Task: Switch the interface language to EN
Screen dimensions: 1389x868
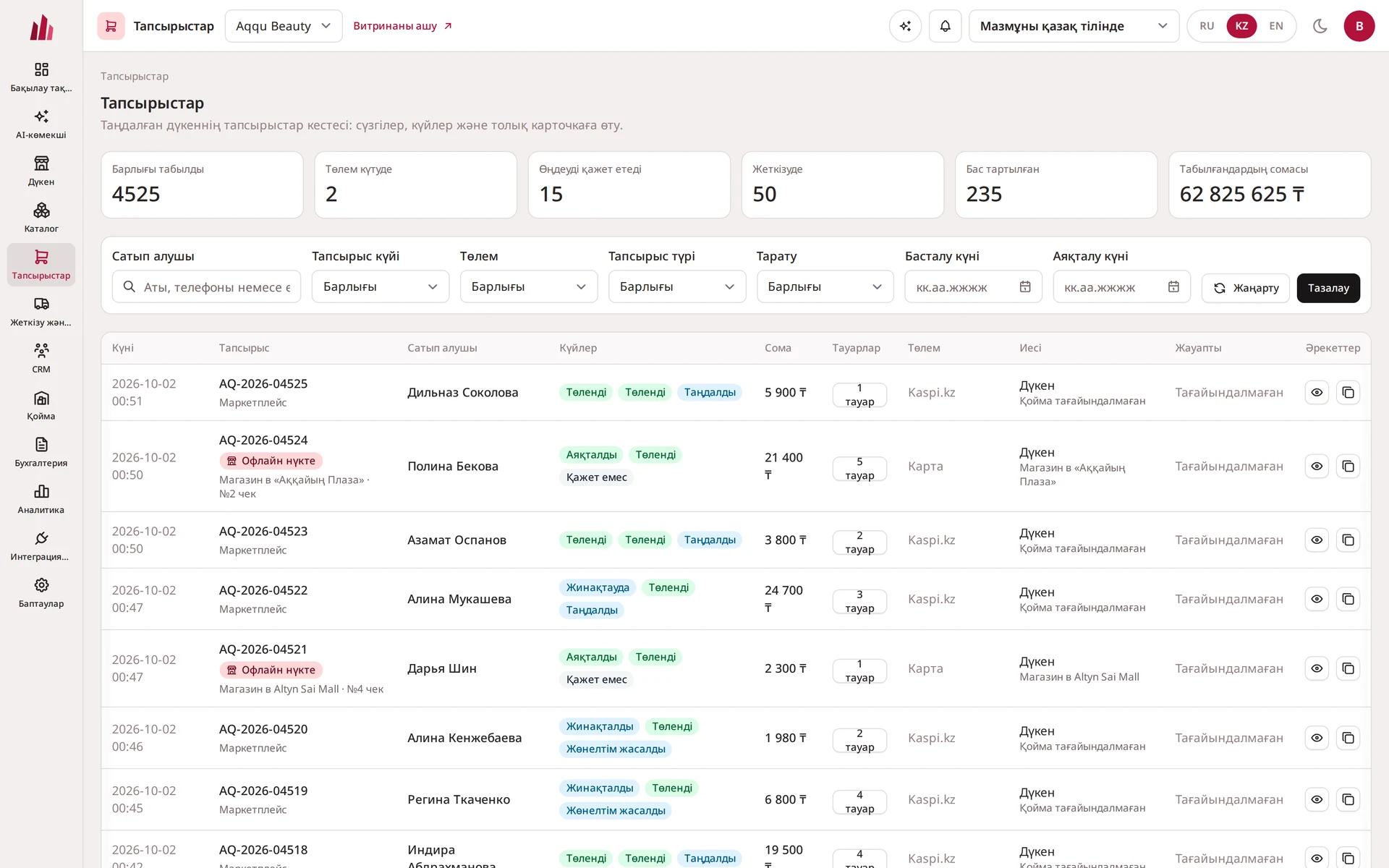Action: 1276,26
